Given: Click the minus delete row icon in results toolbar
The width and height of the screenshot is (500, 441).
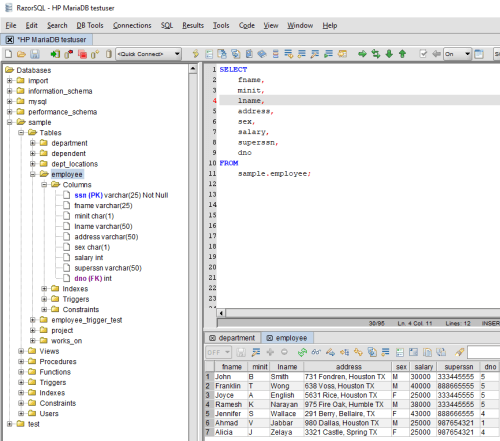Looking at the screenshot, I should click(x=284, y=352).
